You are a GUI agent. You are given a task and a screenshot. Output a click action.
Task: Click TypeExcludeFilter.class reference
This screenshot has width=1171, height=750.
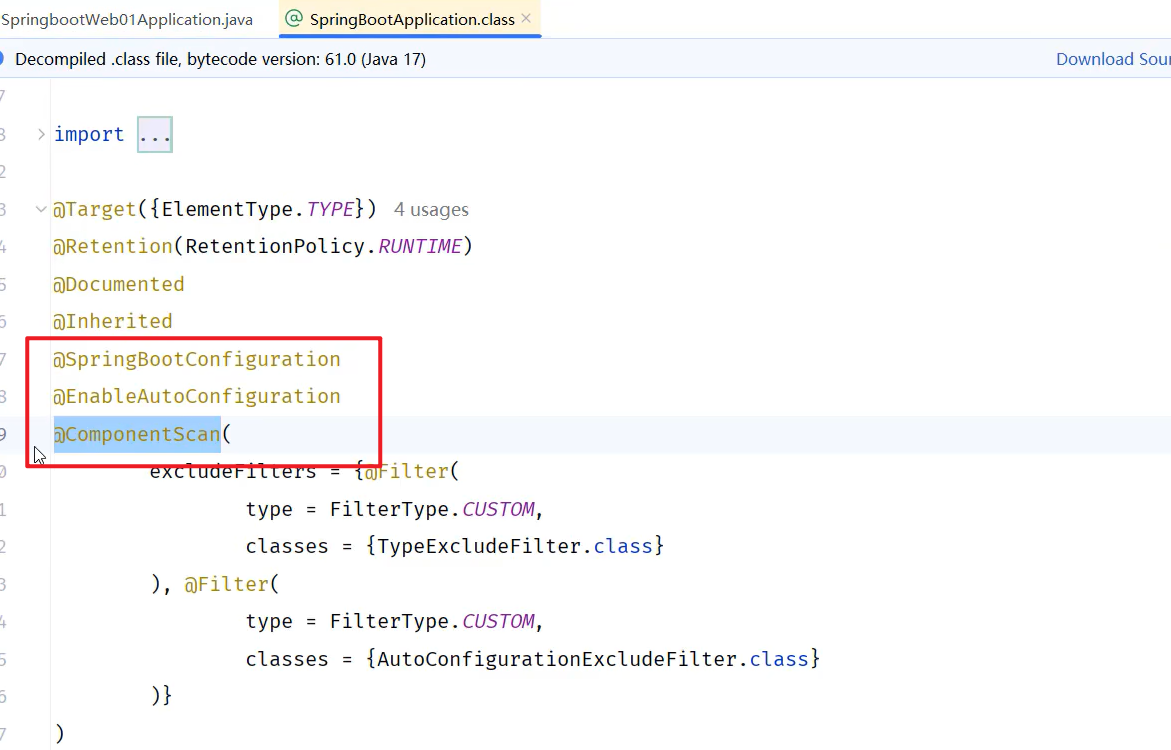515,547
